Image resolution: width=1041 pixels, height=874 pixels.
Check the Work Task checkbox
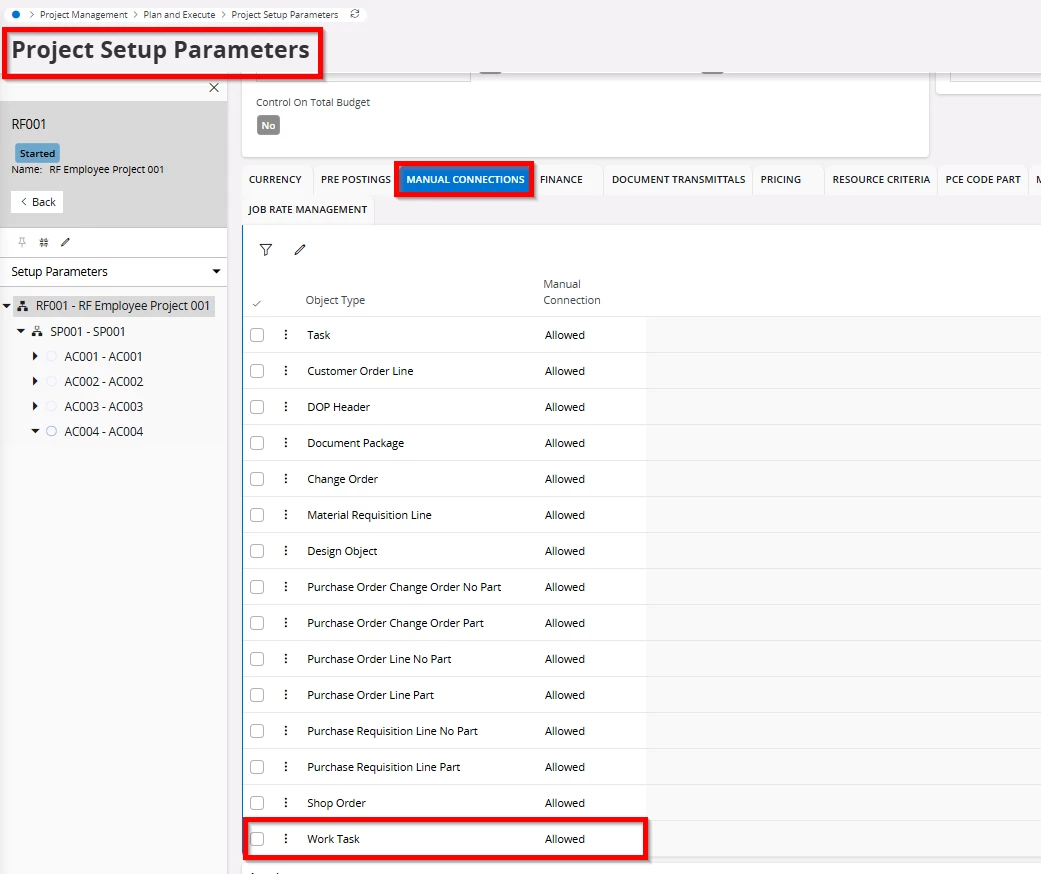(257, 839)
